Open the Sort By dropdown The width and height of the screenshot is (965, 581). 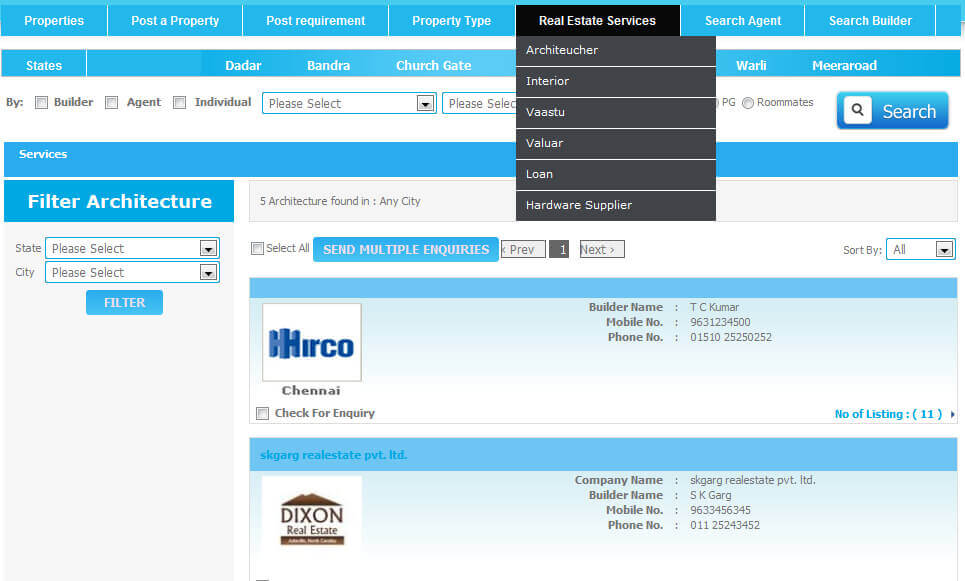pos(920,250)
